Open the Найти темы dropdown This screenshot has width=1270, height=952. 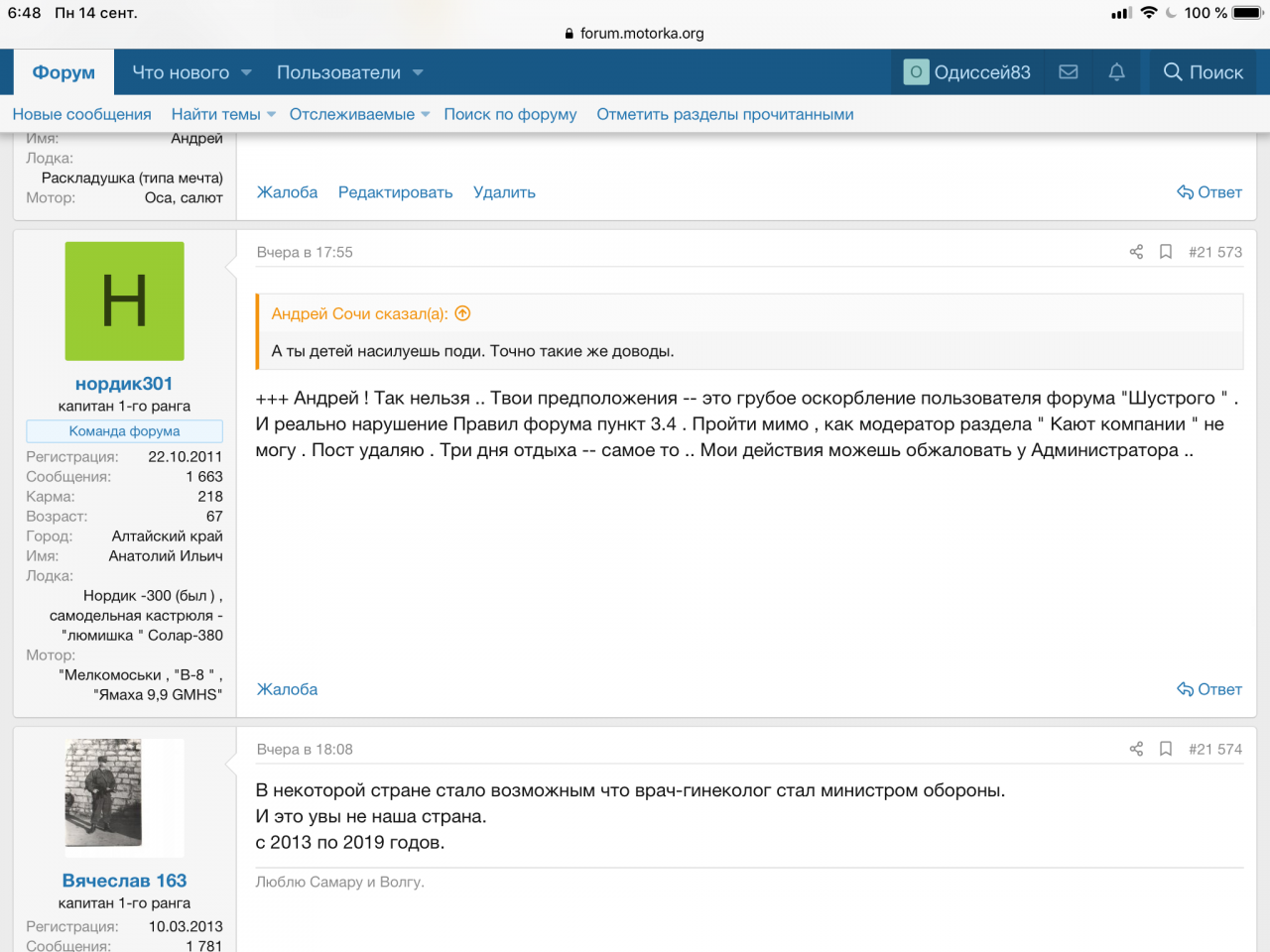point(272,115)
